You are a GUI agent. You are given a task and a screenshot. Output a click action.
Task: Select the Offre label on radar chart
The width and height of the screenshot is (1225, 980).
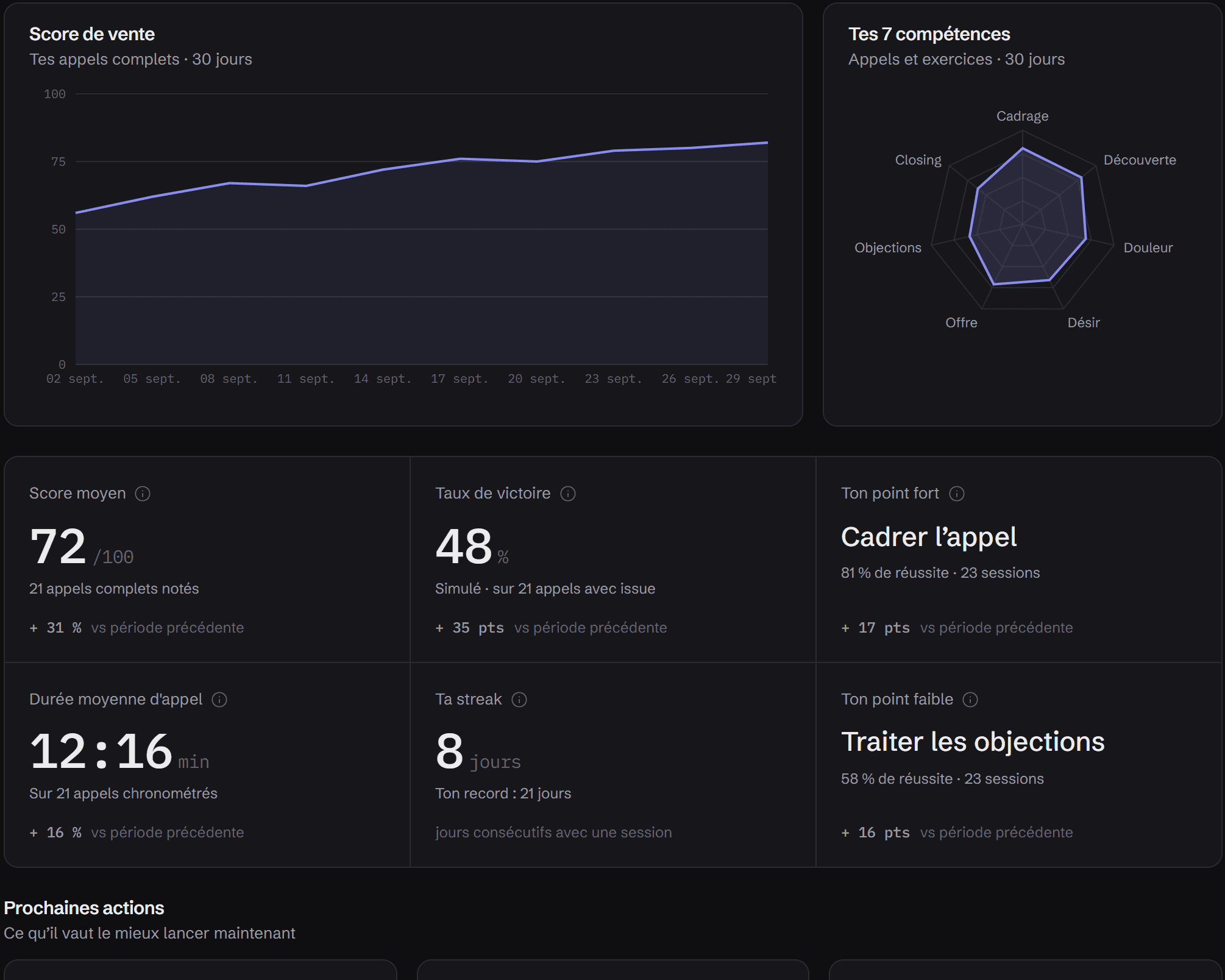click(961, 322)
